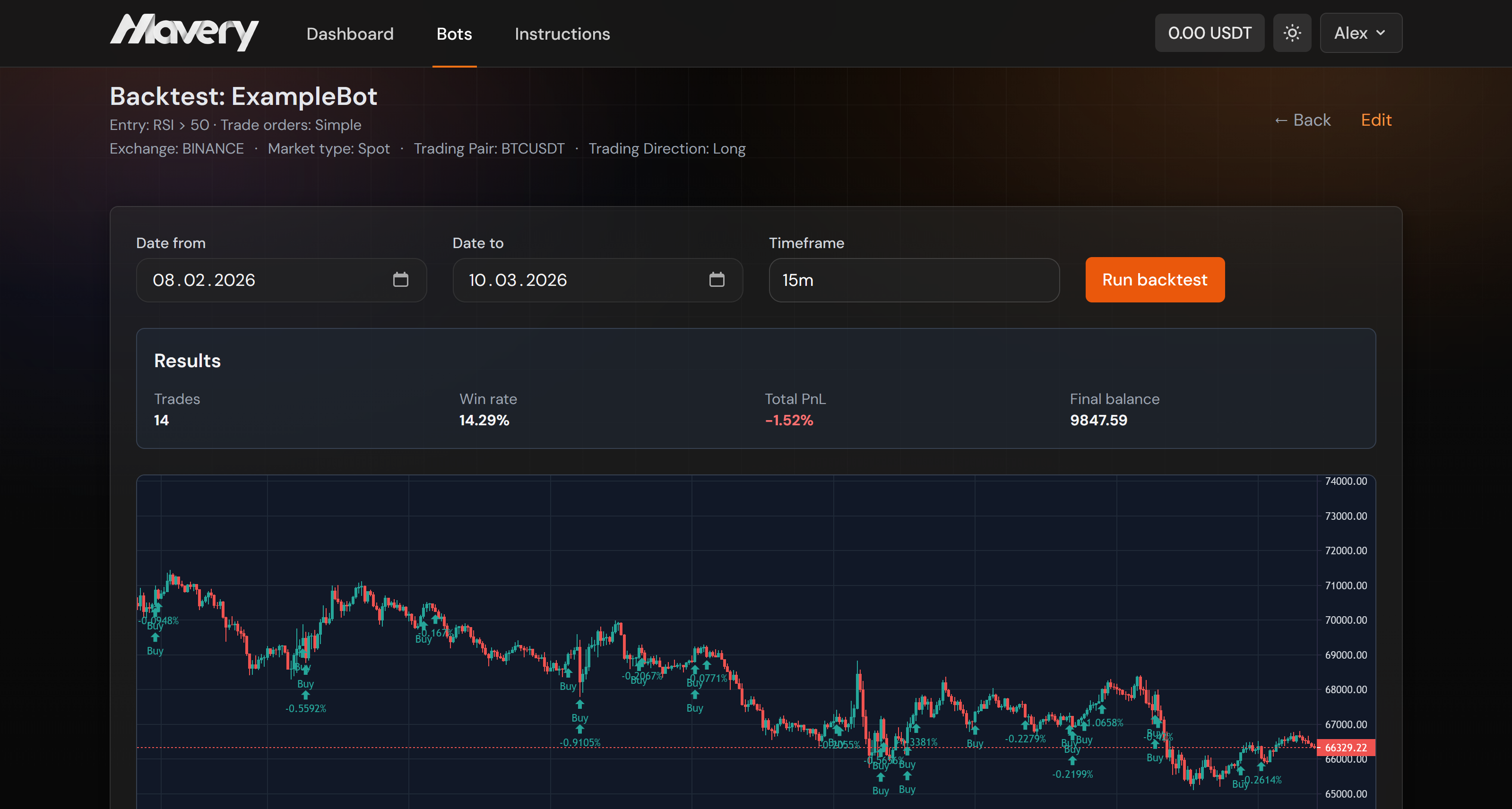
Task: Click the 70000.00 price axis label
Action: pos(1345,620)
